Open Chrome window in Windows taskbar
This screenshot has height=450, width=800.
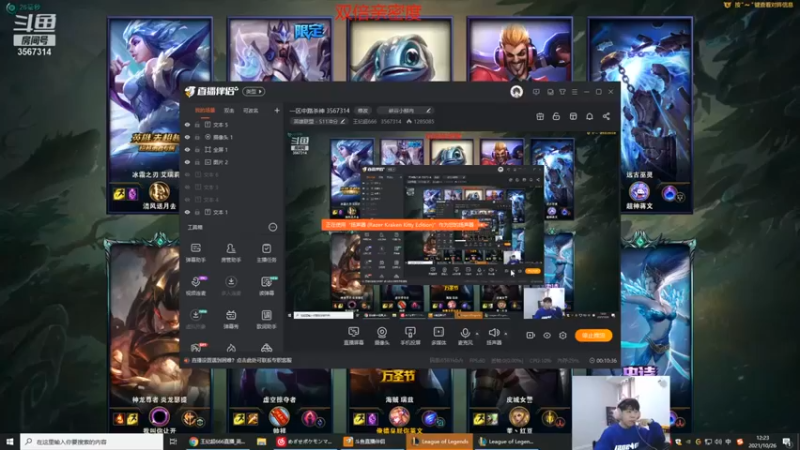pyautogui.click(x=217, y=442)
